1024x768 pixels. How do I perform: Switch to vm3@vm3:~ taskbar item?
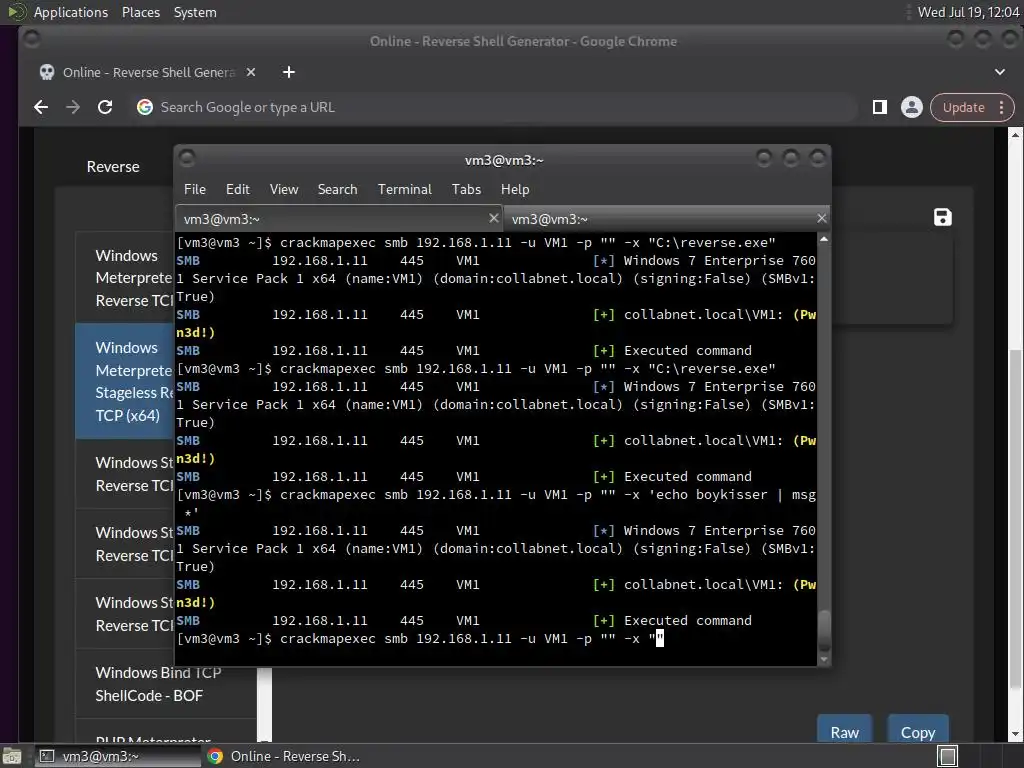coord(118,756)
